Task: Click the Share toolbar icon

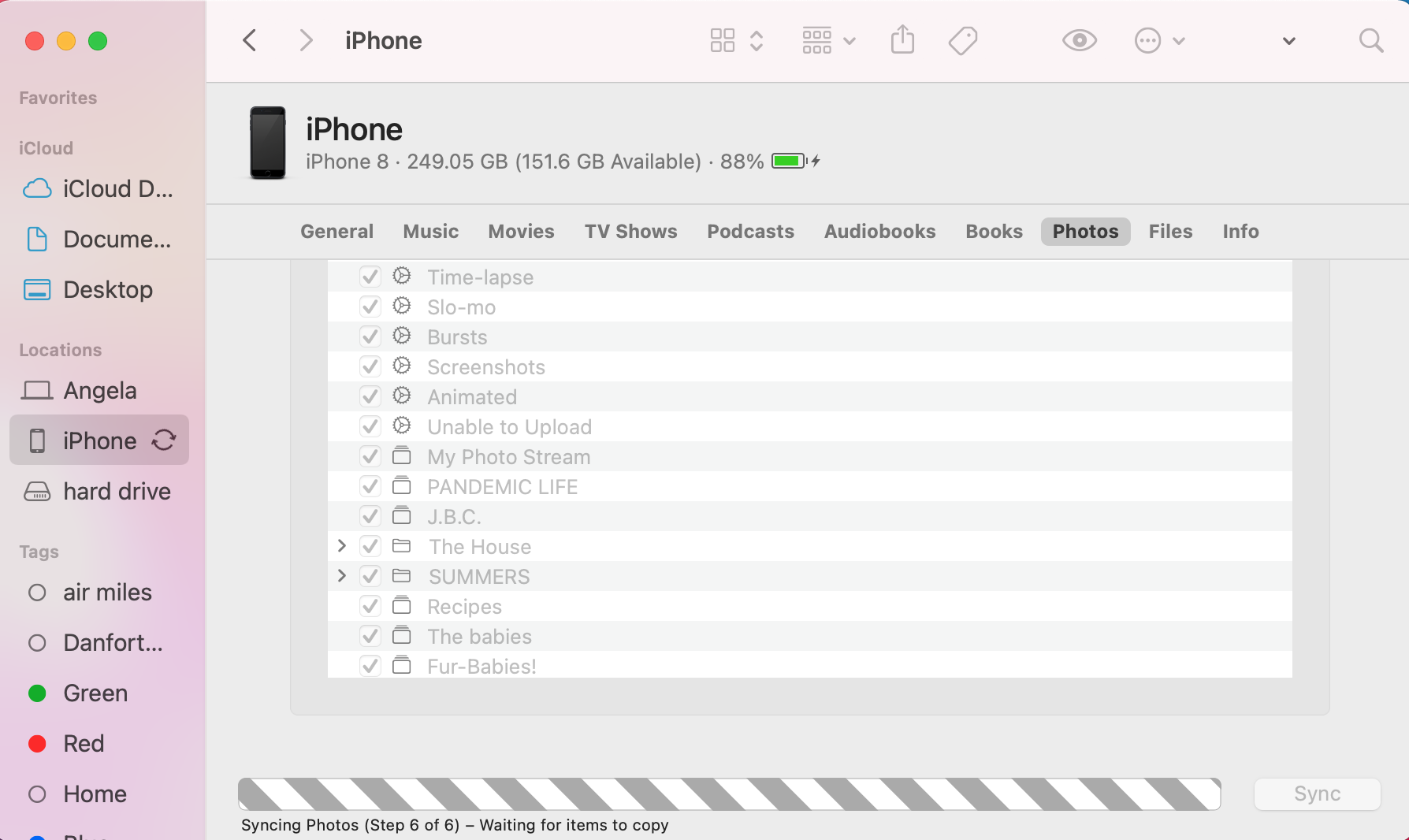Action: [x=903, y=39]
